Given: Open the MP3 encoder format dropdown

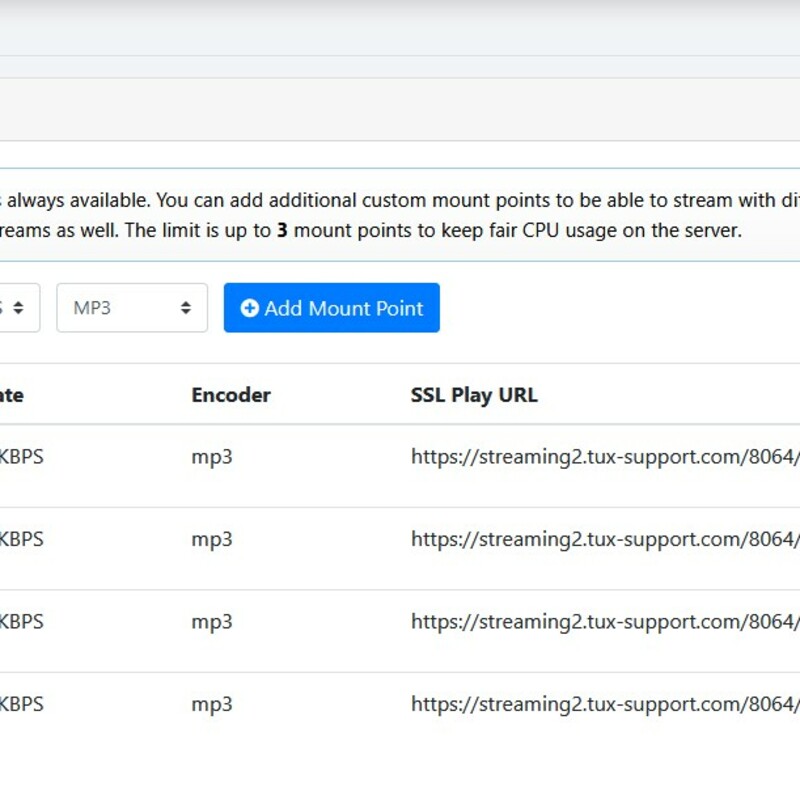Looking at the screenshot, I should tap(131, 308).
